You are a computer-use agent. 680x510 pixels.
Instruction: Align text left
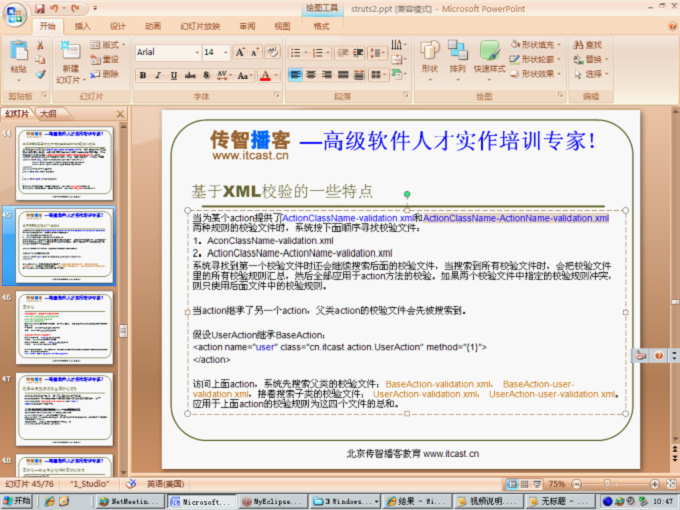(x=295, y=75)
